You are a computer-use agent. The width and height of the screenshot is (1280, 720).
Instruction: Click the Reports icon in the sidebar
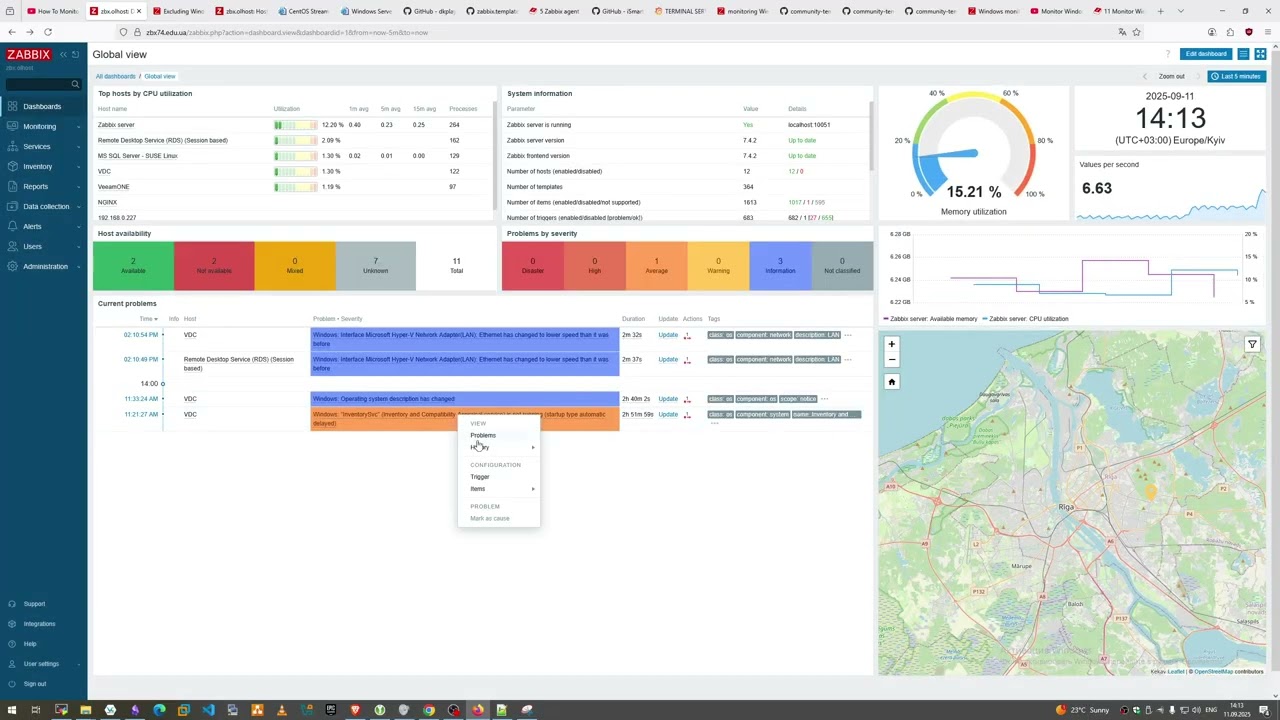pyautogui.click(x=13, y=186)
